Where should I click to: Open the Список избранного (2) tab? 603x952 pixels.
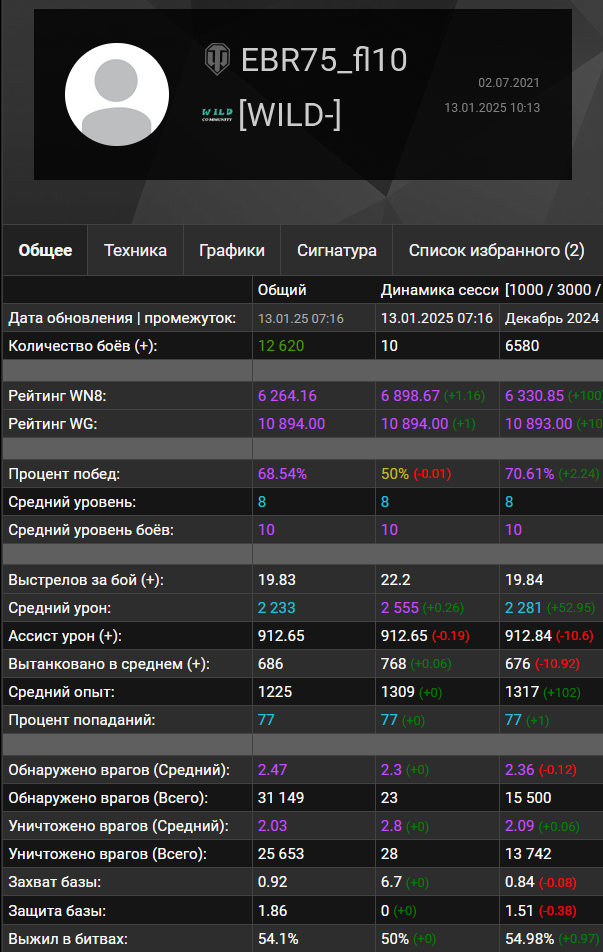pos(496,250)
